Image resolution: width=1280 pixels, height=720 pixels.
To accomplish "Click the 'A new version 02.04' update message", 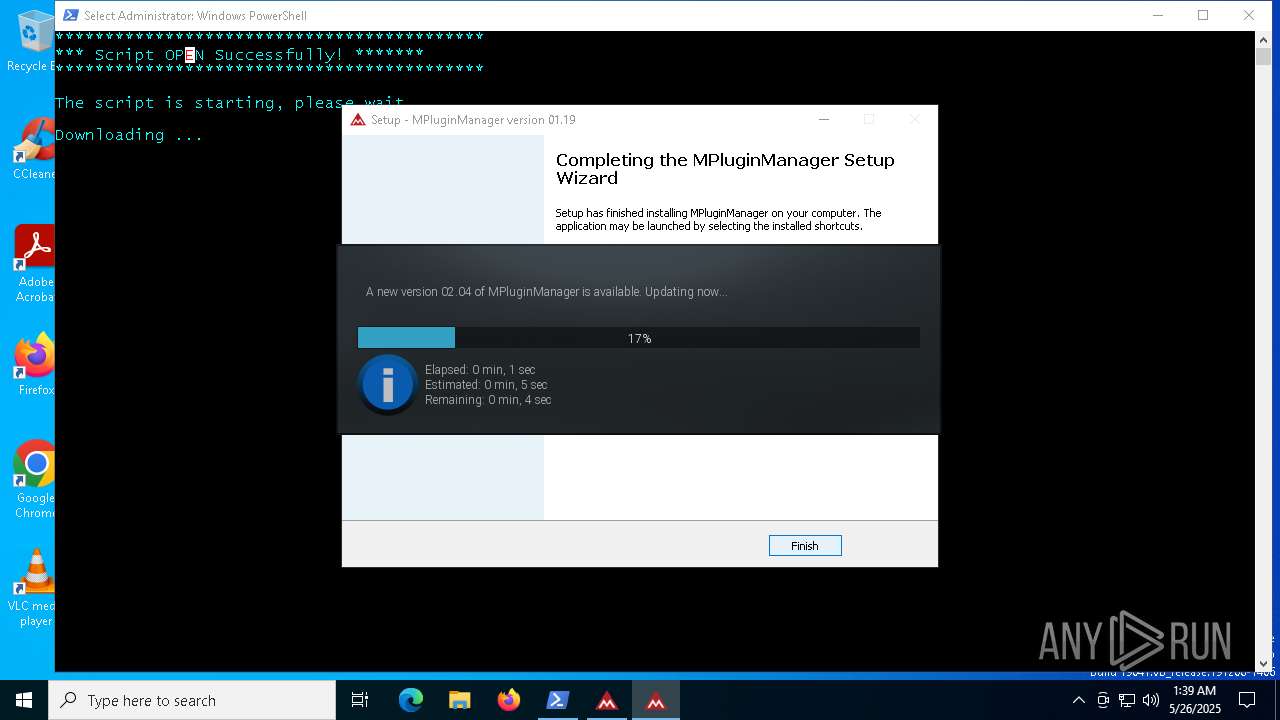I will coord(546,292).
